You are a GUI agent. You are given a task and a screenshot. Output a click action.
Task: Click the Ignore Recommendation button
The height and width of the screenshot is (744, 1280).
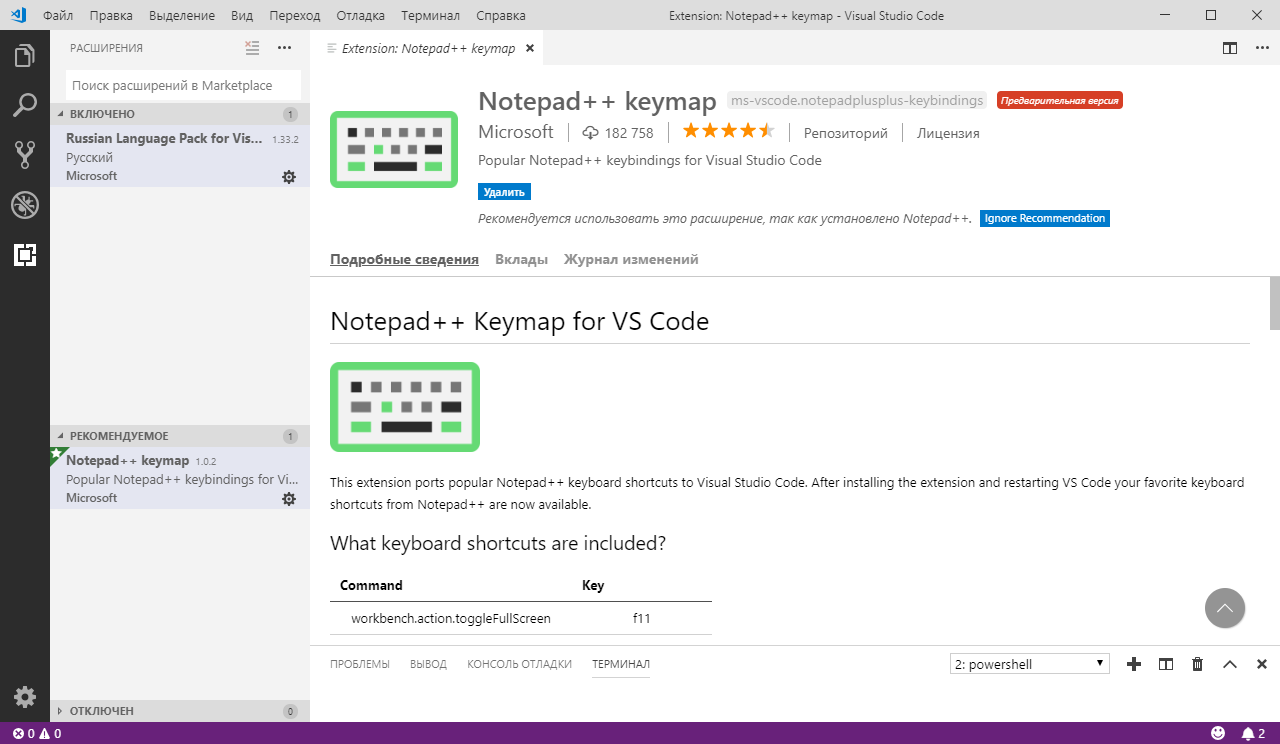[1045, 218]
